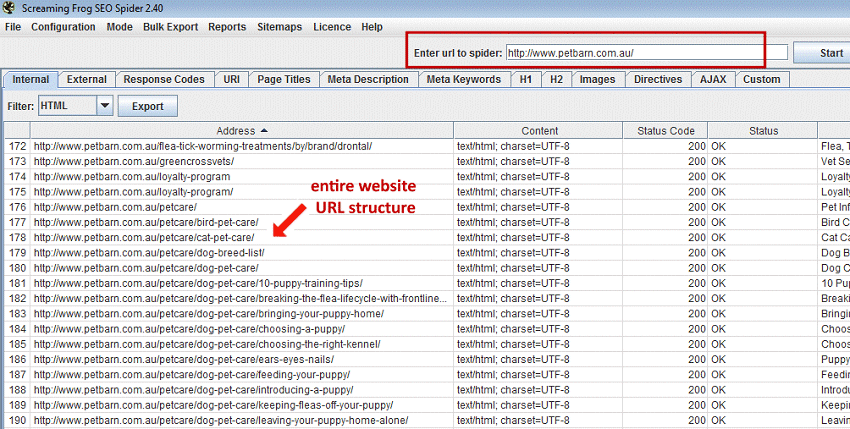Open the Bulk Export menu
Viewport: 850px width, 429px height.
pyautogui.click(x=170, y=27)
